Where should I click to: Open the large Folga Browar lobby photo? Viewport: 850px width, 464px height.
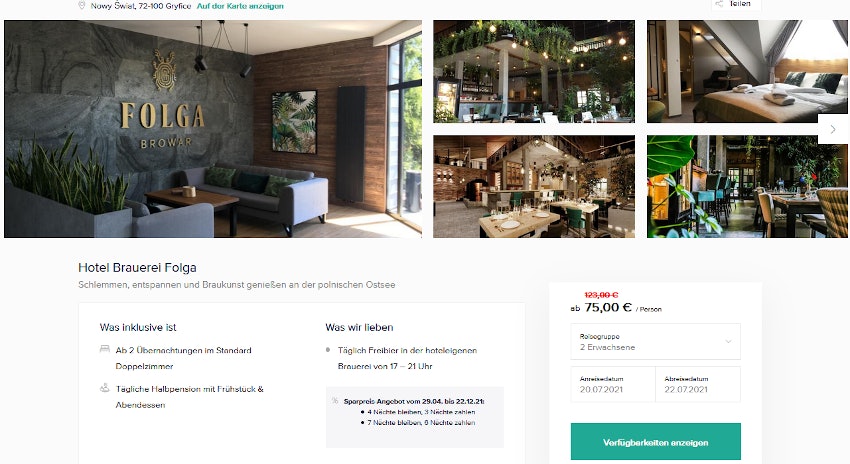[x=213, y=129]
